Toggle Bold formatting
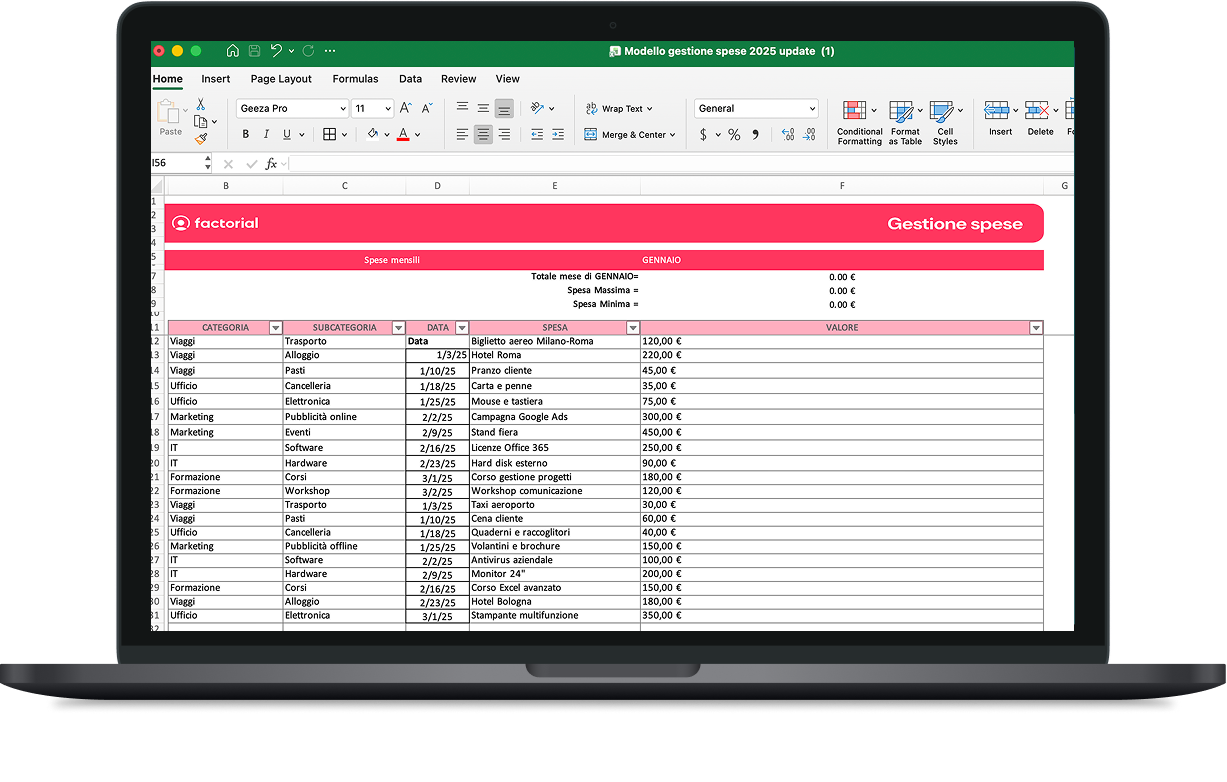1227x782 pixels. 246,134
